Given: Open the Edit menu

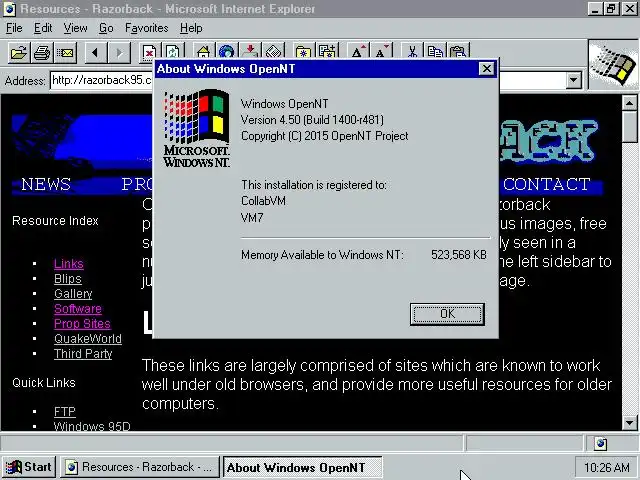Looking at the screenshot, I should 43,28.
